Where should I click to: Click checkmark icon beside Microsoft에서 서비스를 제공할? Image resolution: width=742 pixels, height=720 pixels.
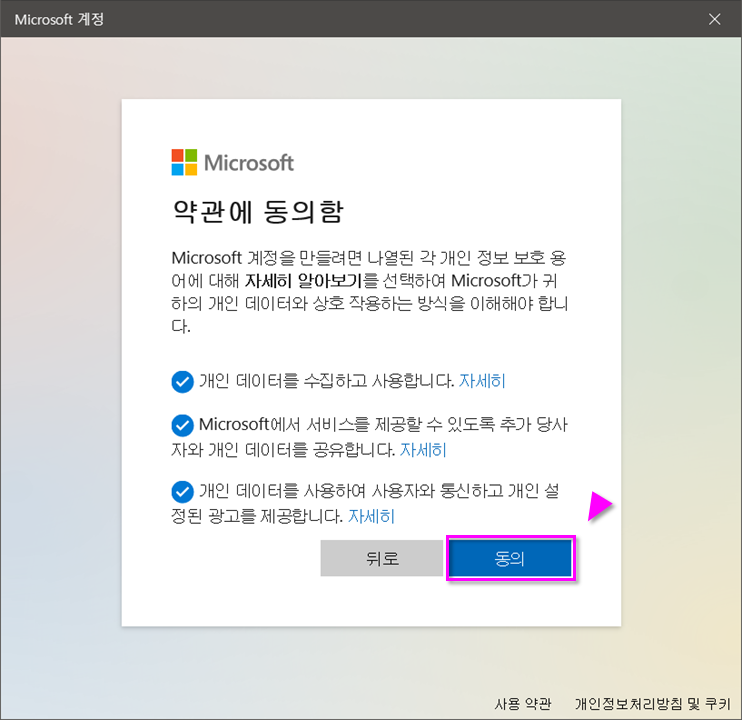182,425
